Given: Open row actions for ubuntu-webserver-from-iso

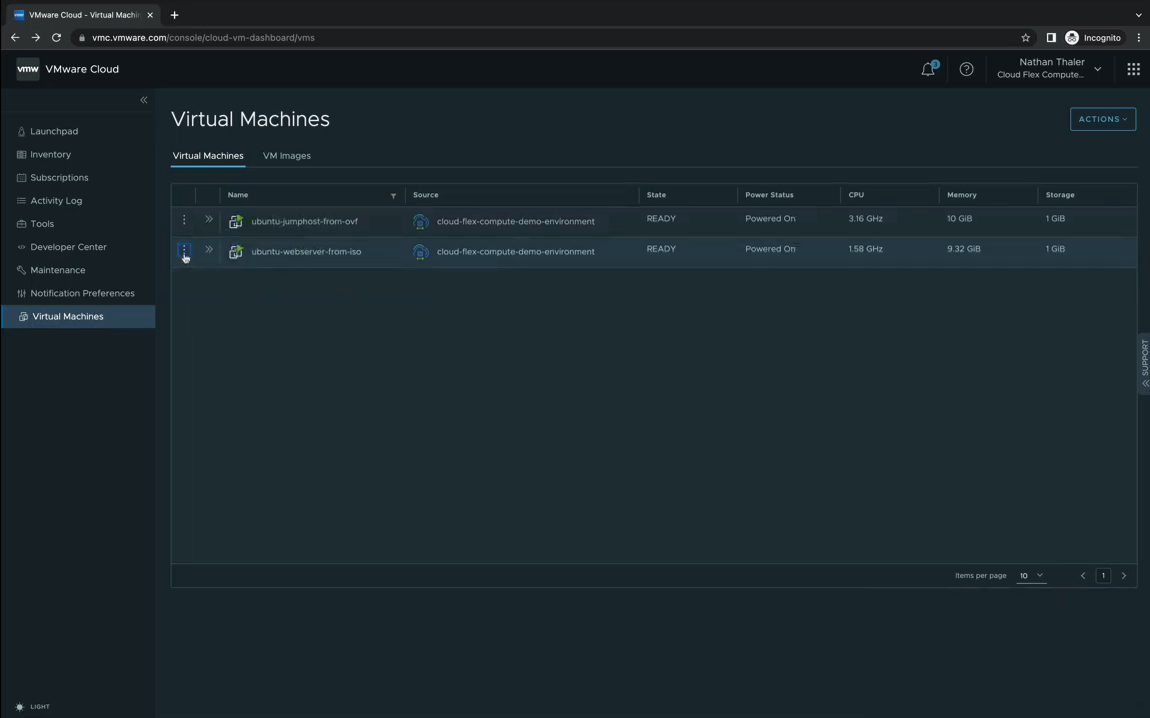Looking at the screenshot, I should (184, 249).
